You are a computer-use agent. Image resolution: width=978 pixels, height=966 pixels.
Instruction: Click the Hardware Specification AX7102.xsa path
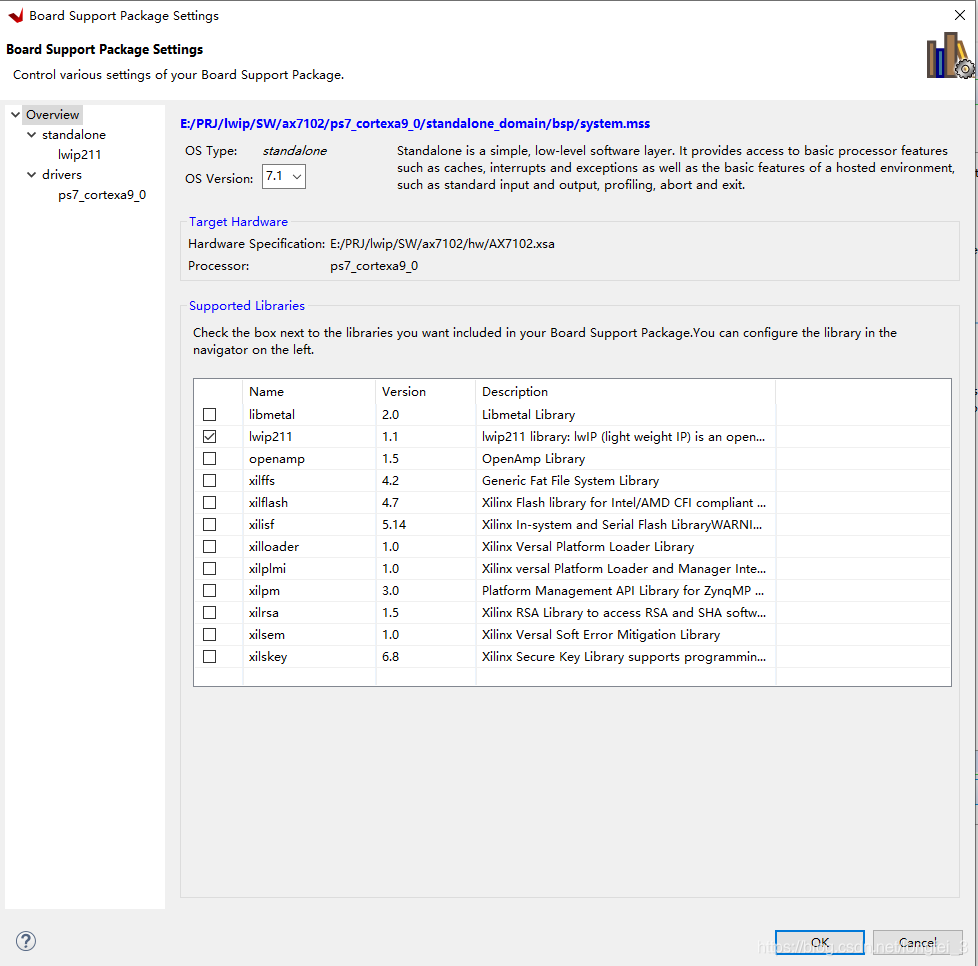442,244
